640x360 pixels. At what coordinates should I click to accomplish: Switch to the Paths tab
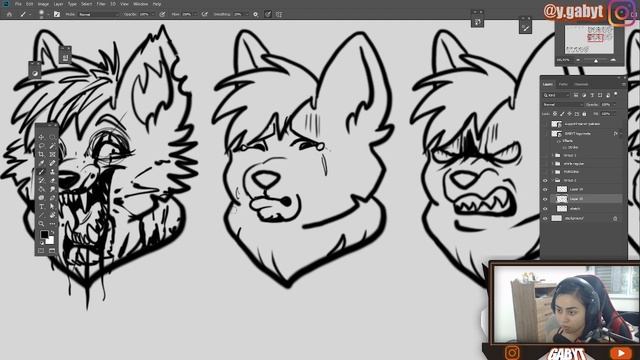coord(563,84)
